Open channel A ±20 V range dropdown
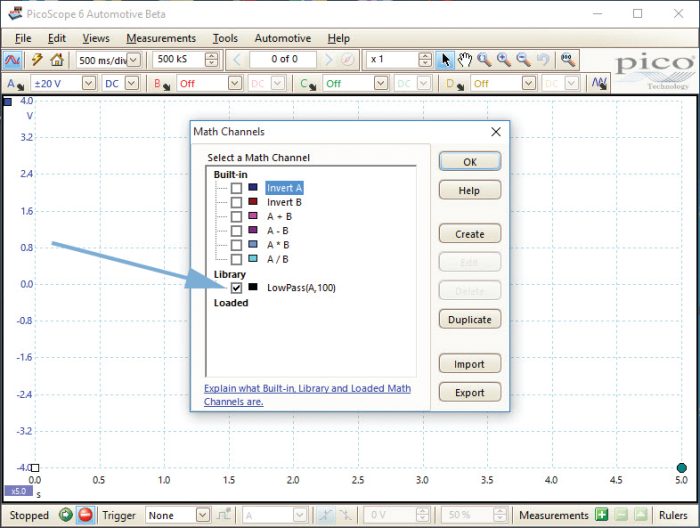 pos(89,83)
